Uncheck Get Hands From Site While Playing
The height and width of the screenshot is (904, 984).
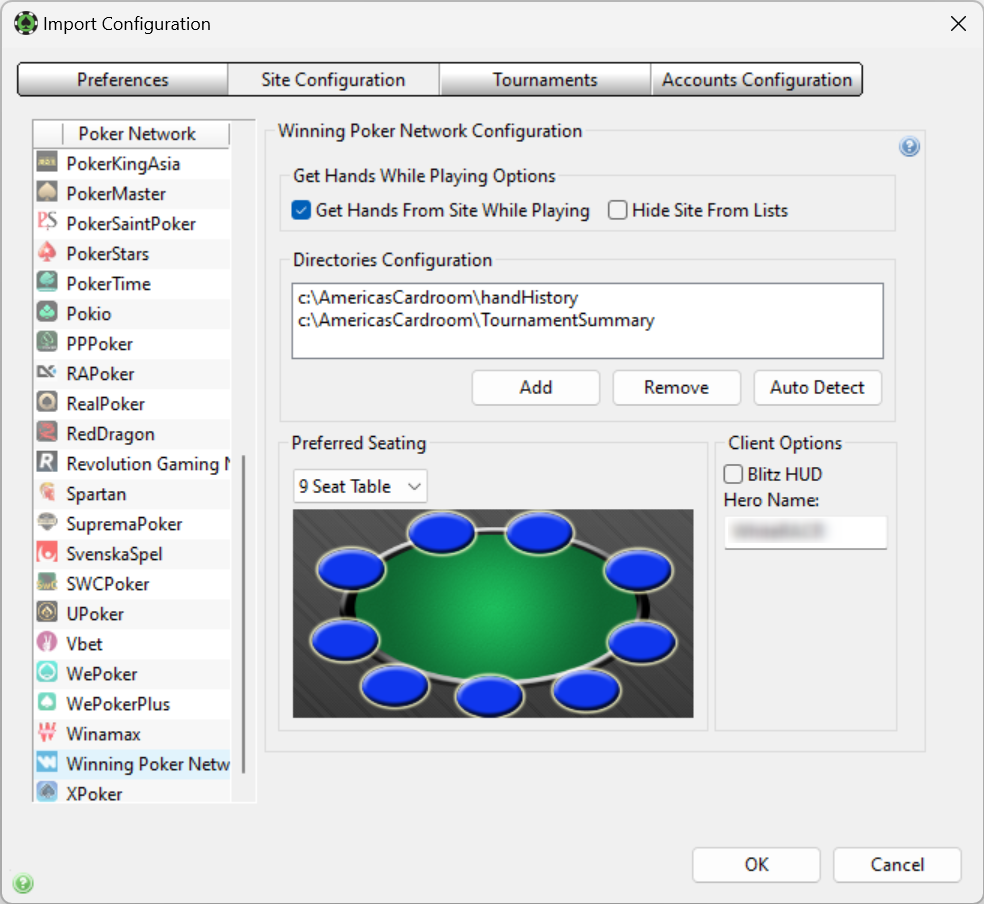pos(301,210)
